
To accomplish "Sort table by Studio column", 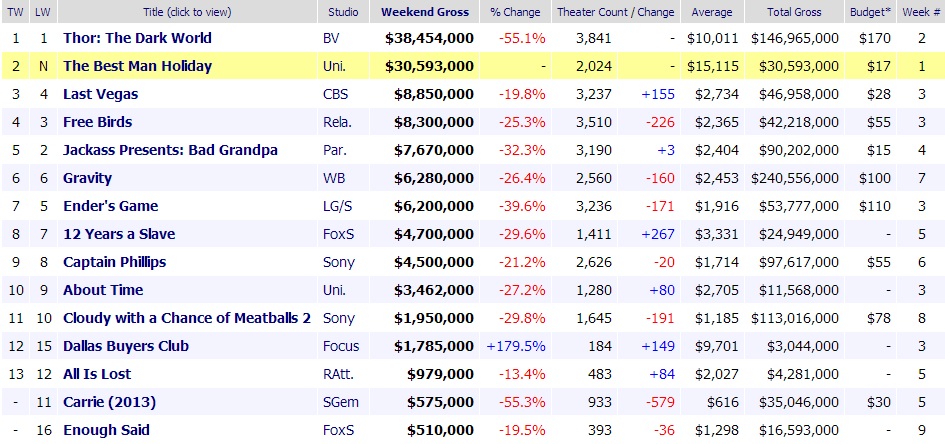I will click(344, 12).
